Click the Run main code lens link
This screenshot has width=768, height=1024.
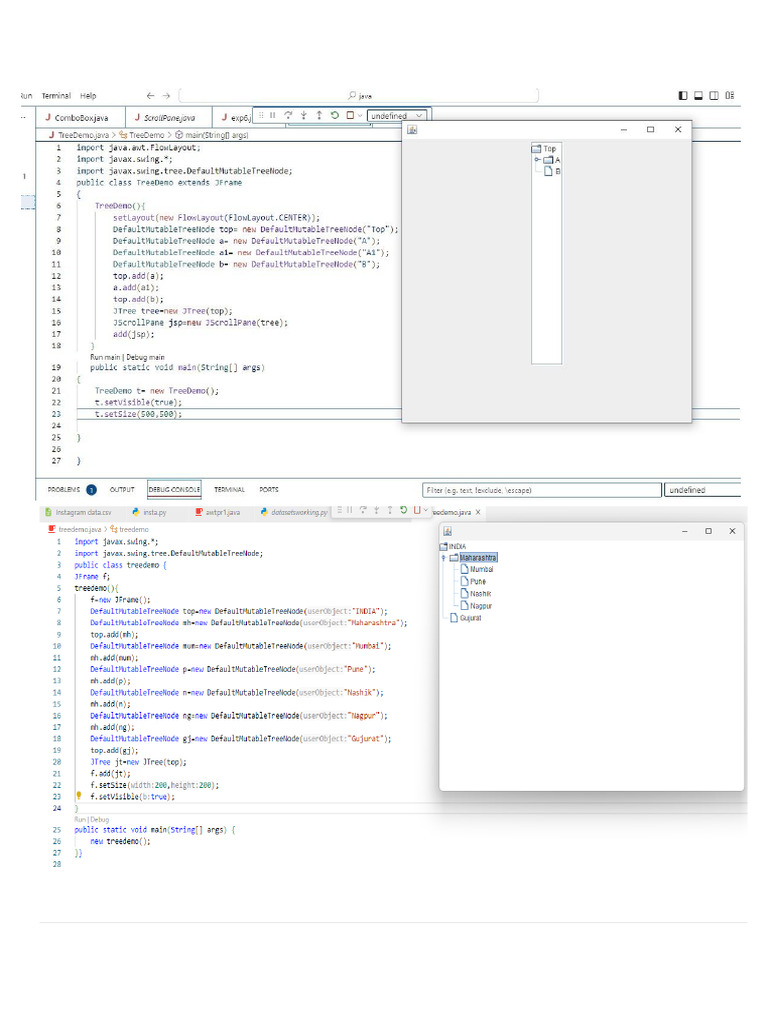pos(104,357)
